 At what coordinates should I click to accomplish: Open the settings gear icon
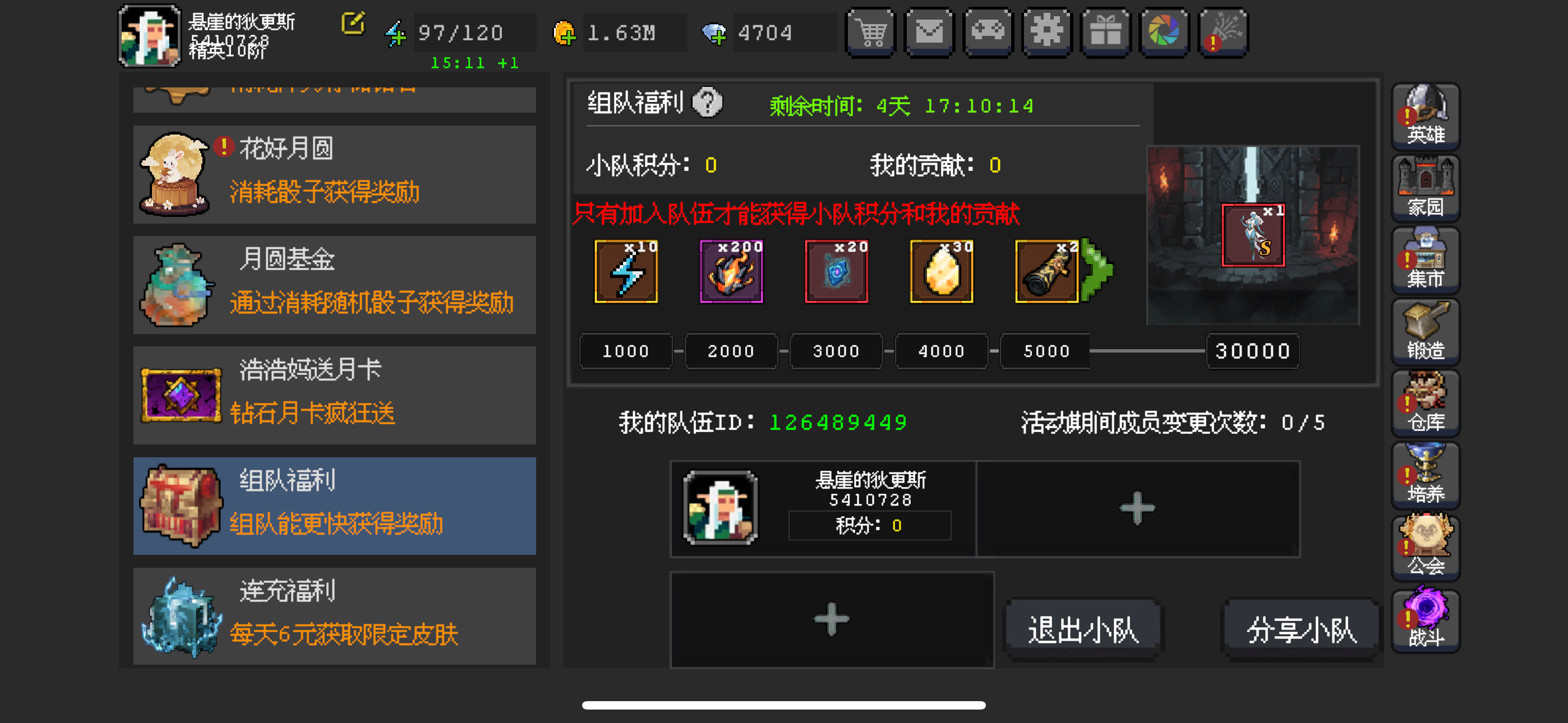1046,33
